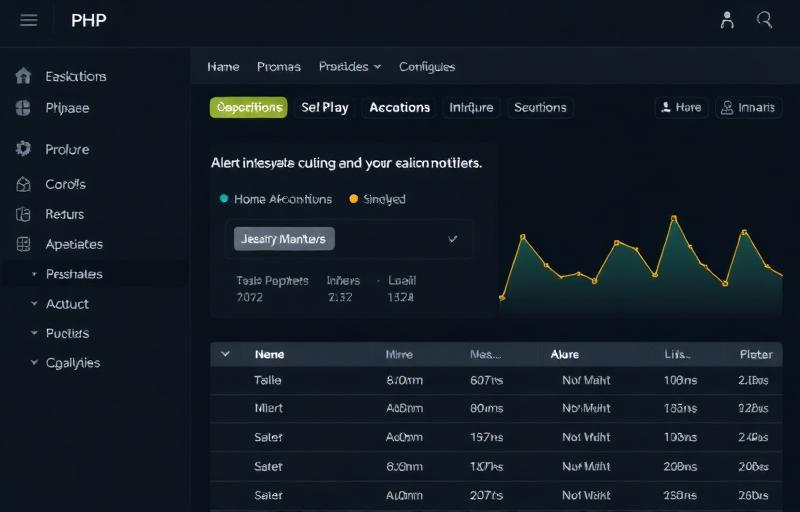Click the gear icon beside Prolure
The width and height of the screenshot is (800, 512).
pos(24,149)
